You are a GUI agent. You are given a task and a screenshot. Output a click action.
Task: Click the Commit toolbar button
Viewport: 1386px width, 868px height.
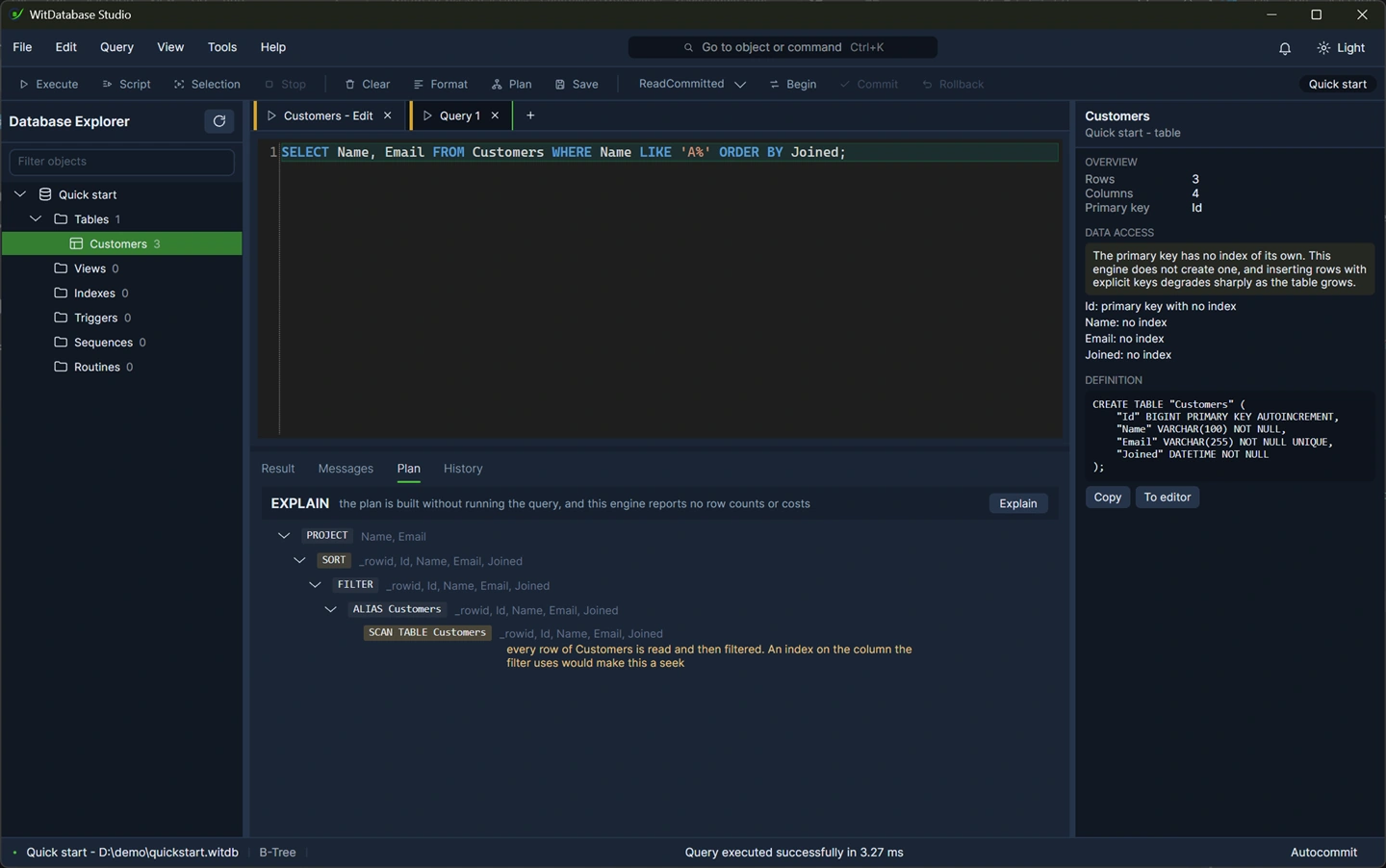click(869, 84)
